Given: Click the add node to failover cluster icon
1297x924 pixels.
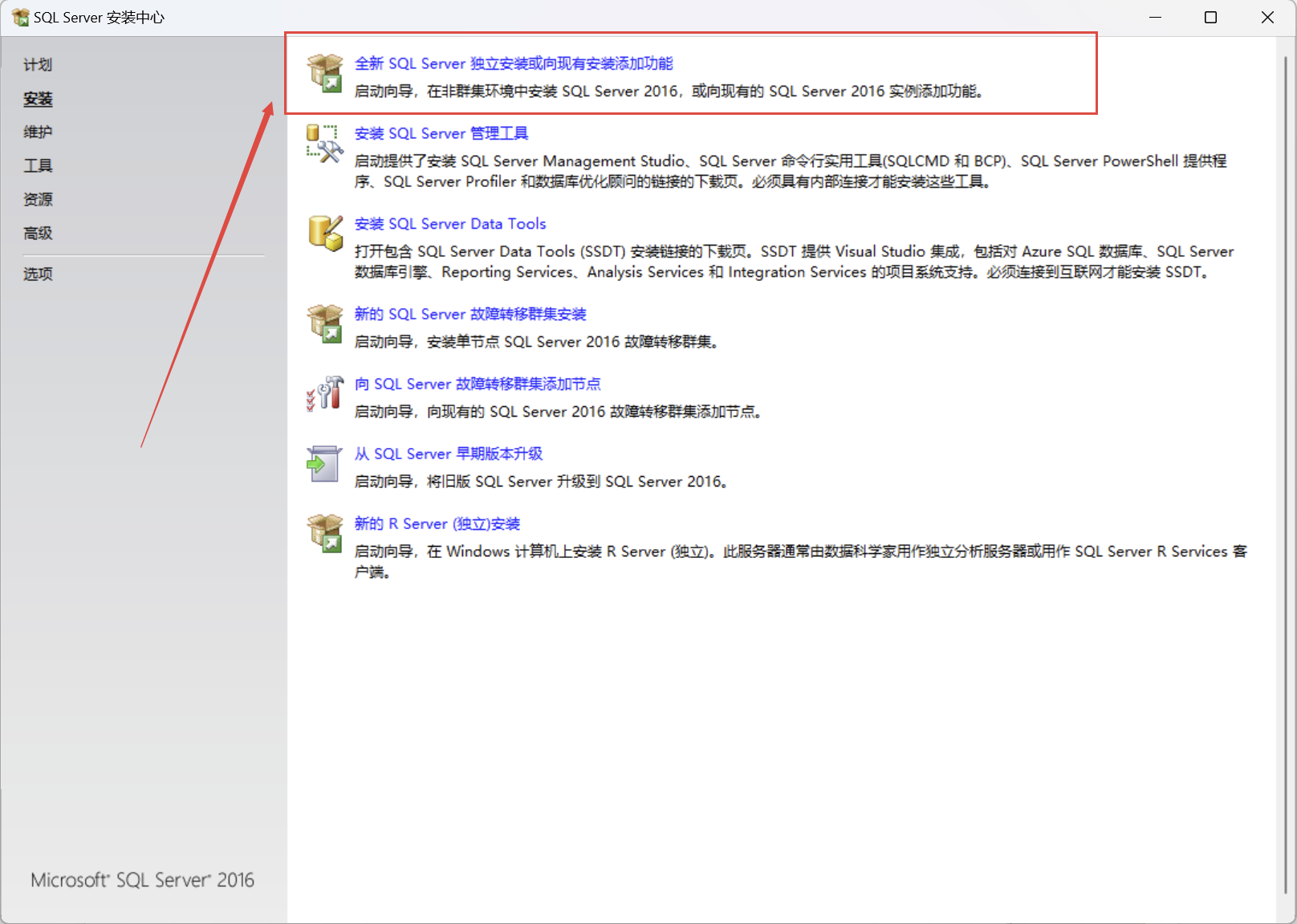Looking at the screenshot, I should (325, 393).
